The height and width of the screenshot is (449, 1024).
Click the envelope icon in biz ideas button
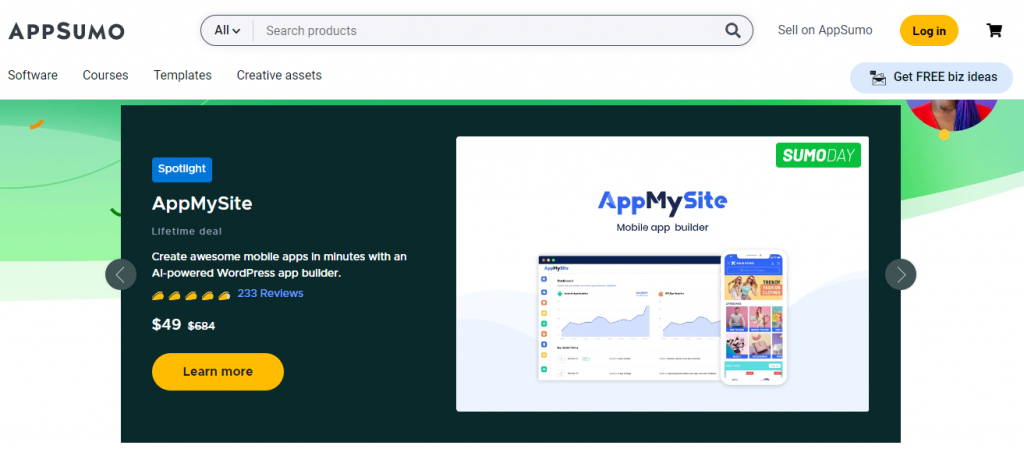point(878,78)
